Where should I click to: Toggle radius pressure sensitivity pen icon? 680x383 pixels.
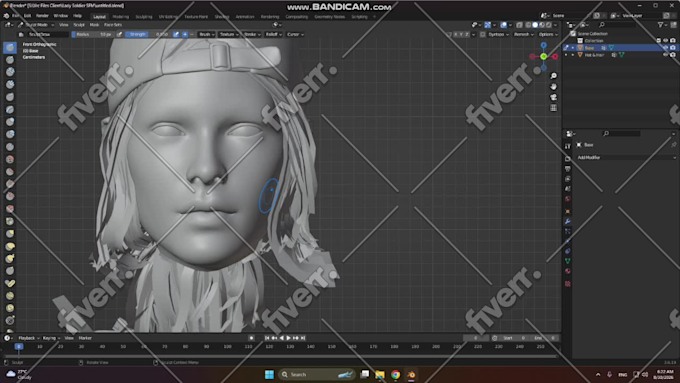pyautogui.click(x=119, y=34)
